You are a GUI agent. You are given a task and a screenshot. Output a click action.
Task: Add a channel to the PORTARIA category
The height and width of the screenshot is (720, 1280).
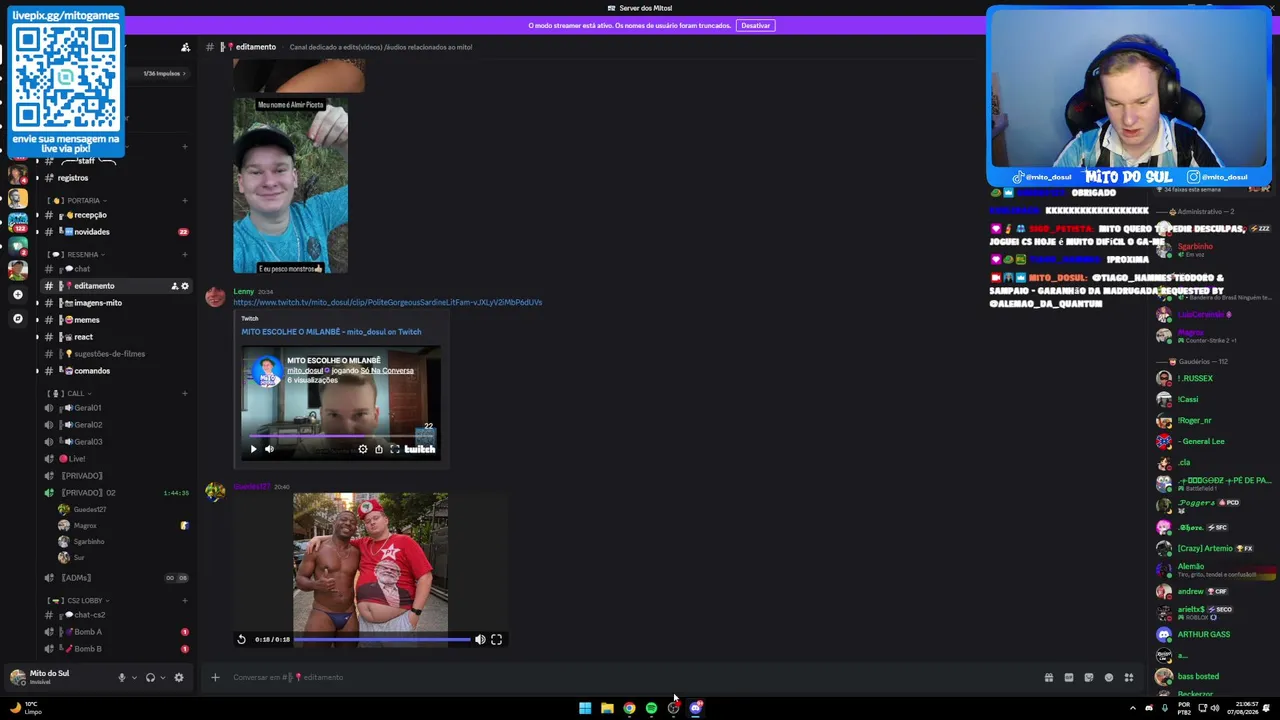(184, 201)
